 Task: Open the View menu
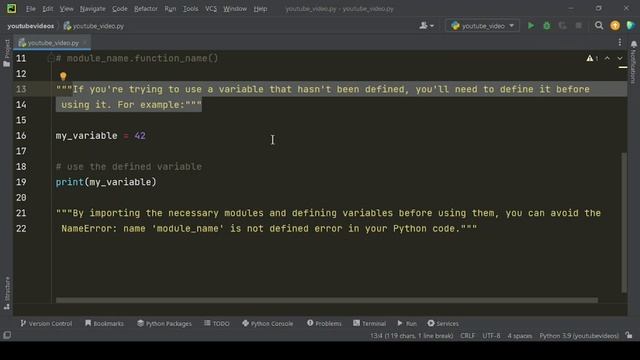pos(66,9)
